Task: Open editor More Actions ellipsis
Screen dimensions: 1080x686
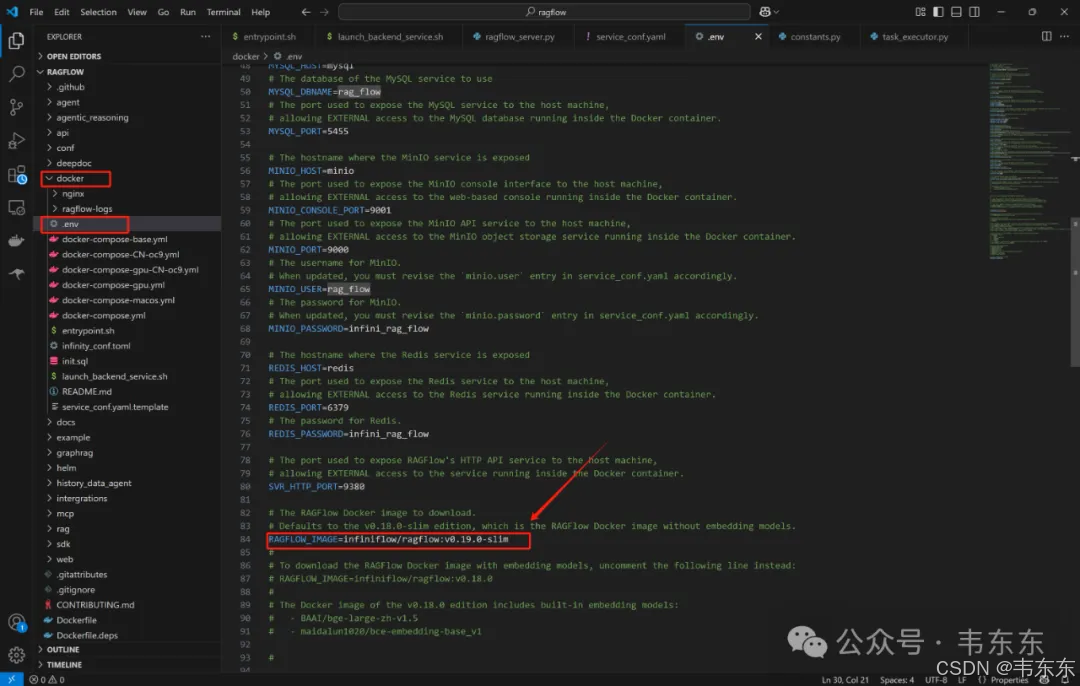Action: (1064, 36)
